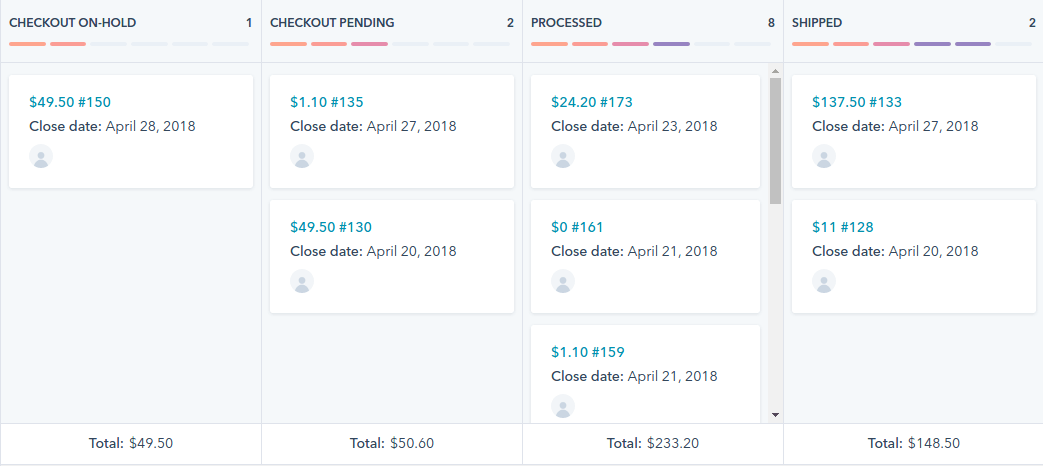
Task: Click owner avatar on deal #150
Action: click(41, 157)
